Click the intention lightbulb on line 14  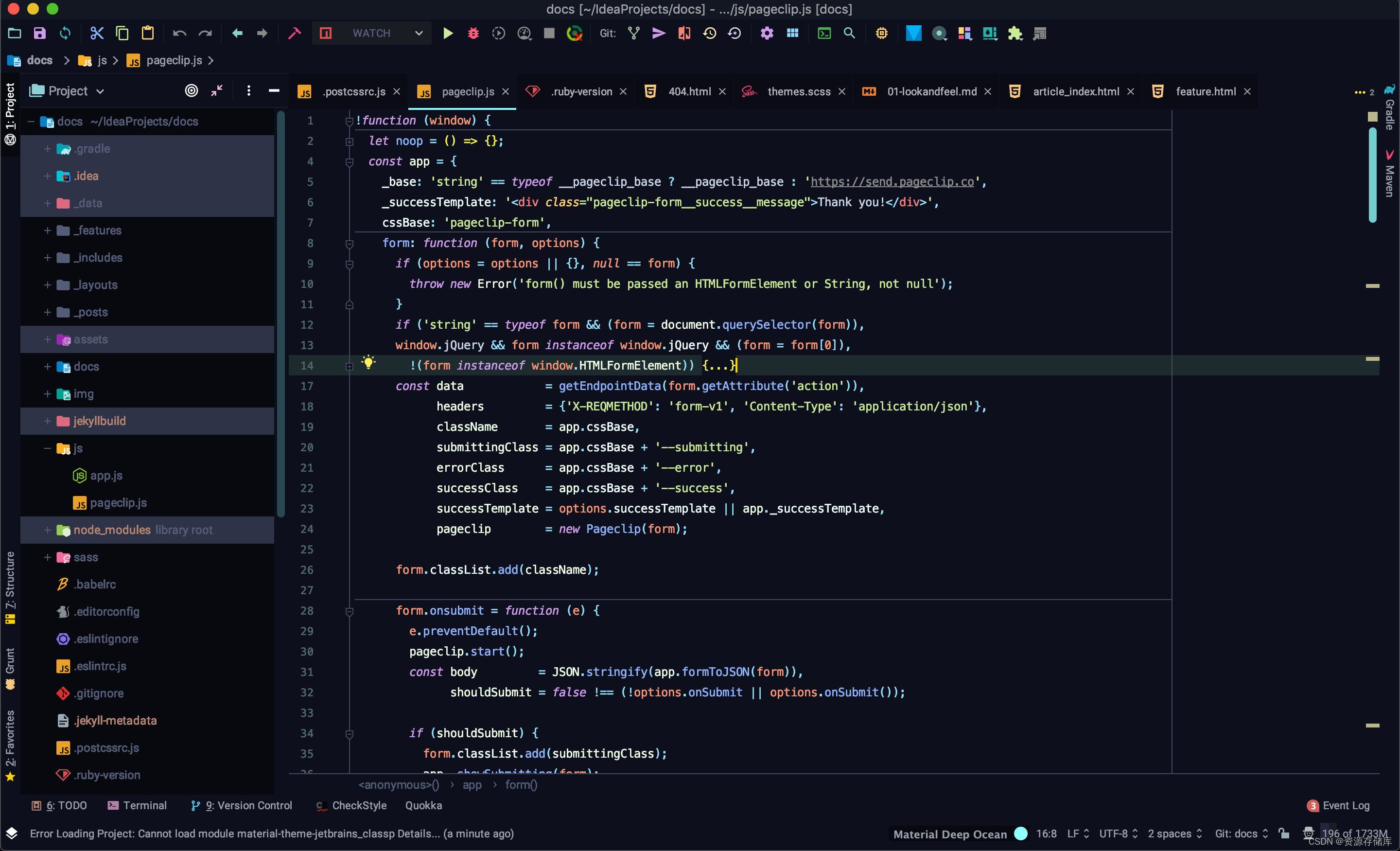[368, 363]
